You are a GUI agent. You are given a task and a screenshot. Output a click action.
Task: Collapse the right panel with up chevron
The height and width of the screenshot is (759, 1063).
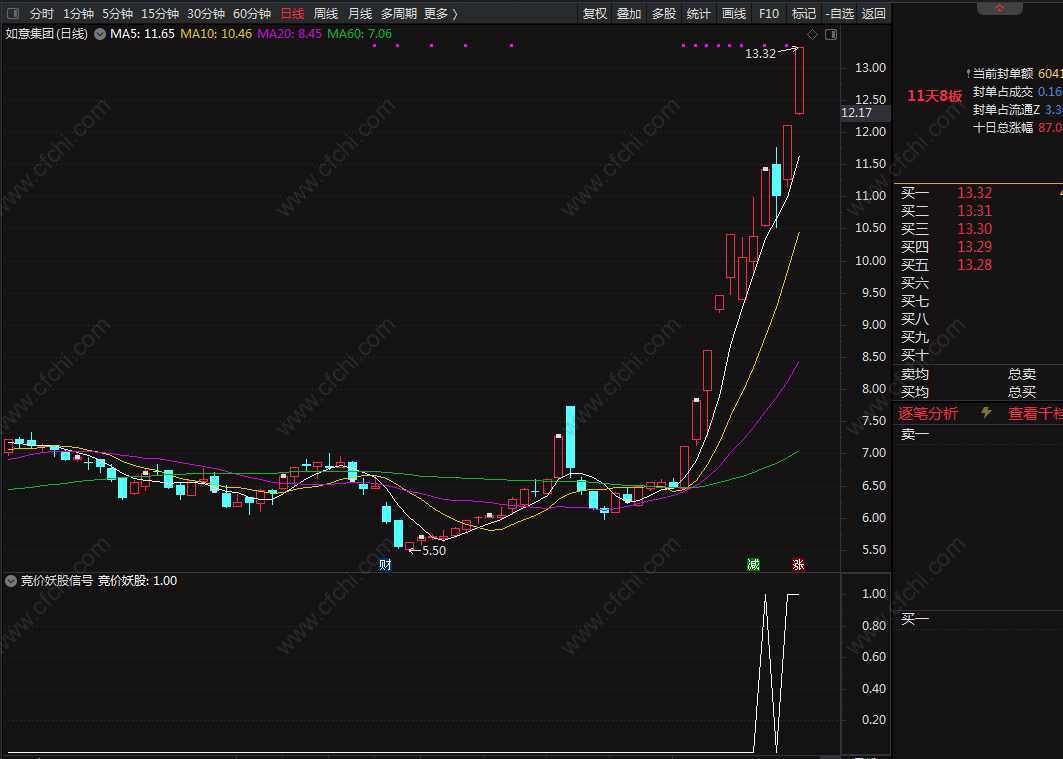click(x=999, y=8)
